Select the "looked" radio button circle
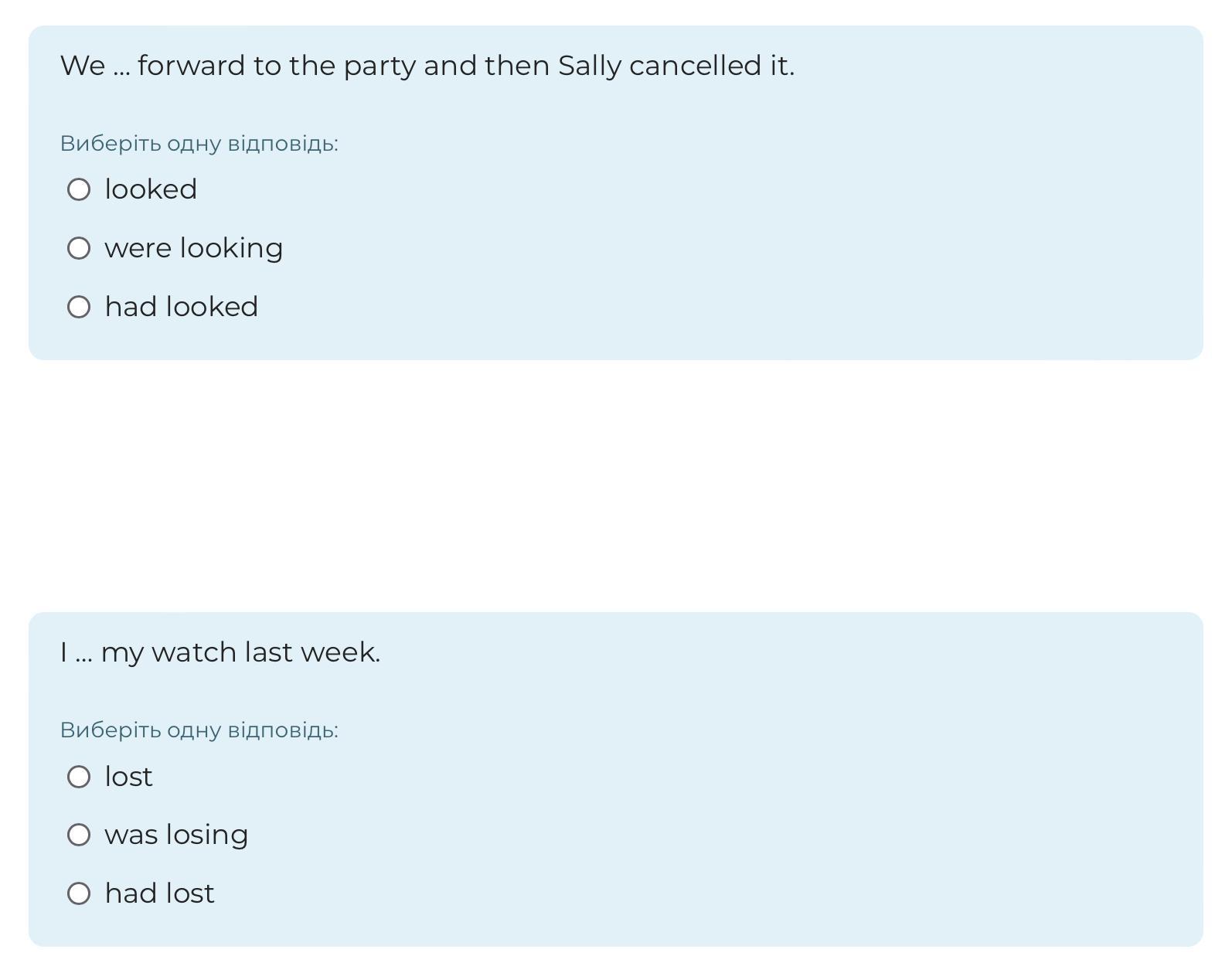This screenshot has width=1222, height=980. point(79,189)
